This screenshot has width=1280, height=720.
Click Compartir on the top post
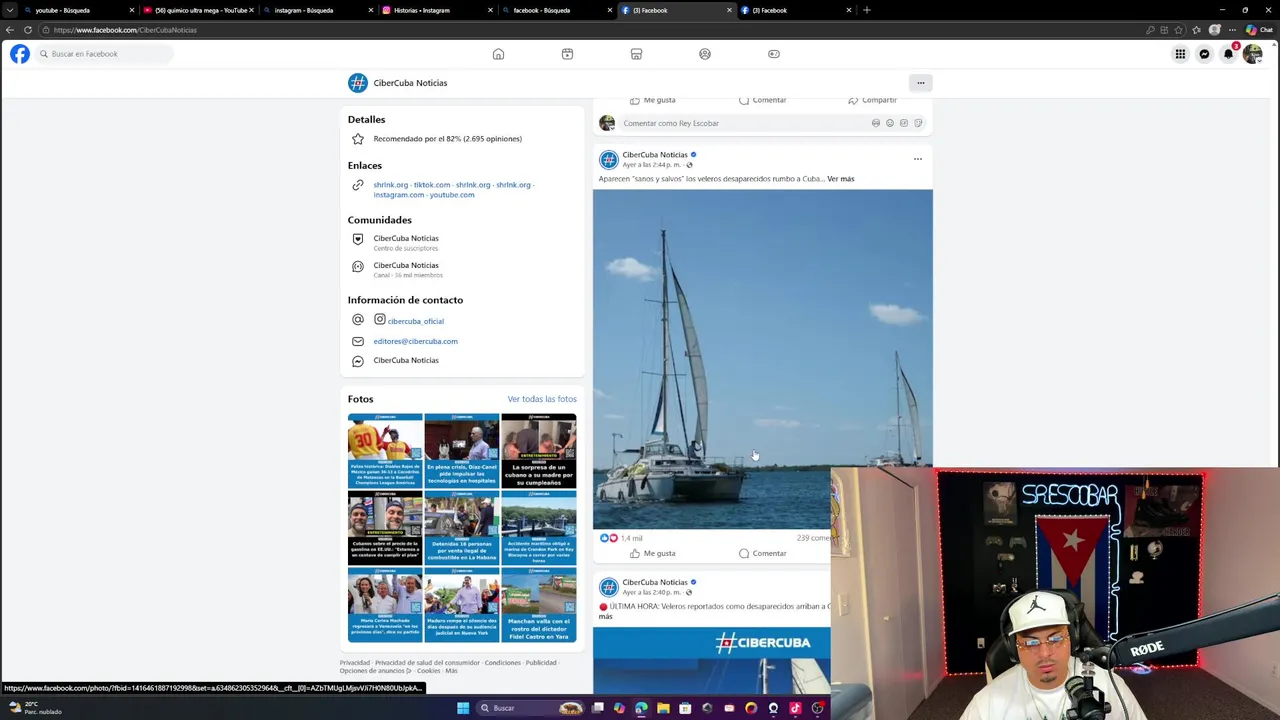coord(872,100)
